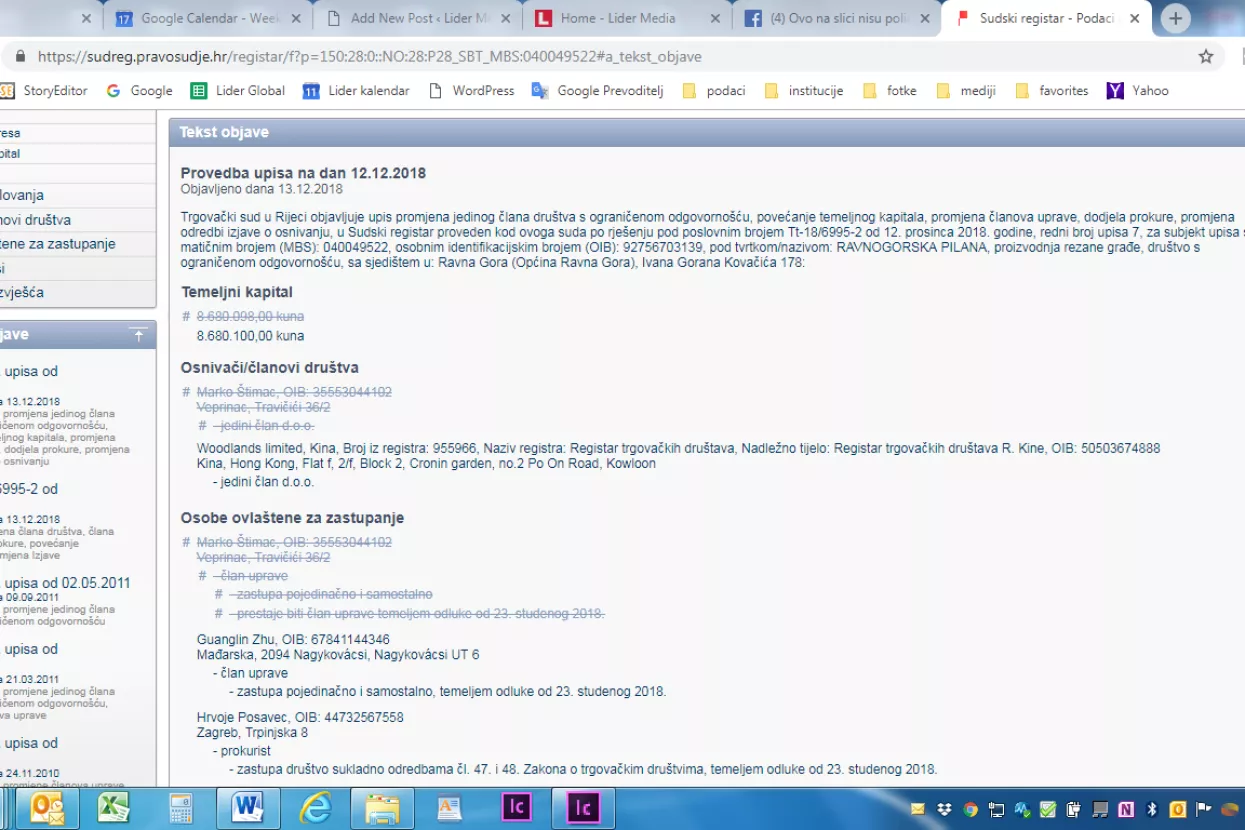This screenshot has width=1245, height=830.
Task: Collapse the objave panel with the arrow control
Action: pos(138,335)
